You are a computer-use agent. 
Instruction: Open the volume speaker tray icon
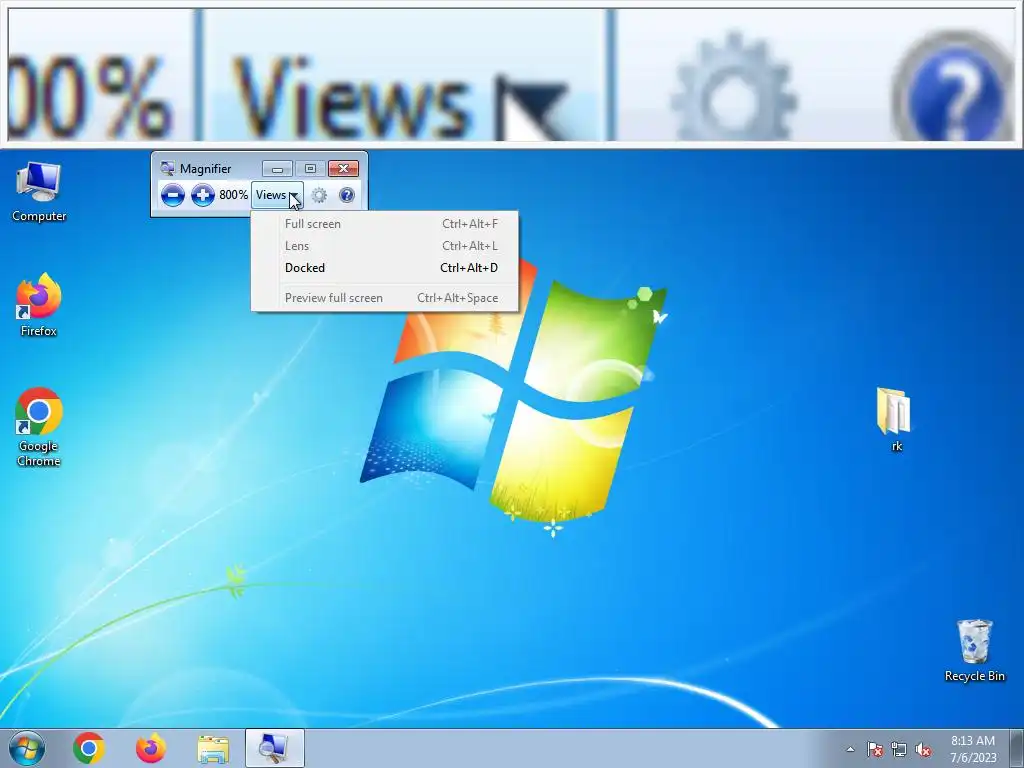[x=923, y=749]
